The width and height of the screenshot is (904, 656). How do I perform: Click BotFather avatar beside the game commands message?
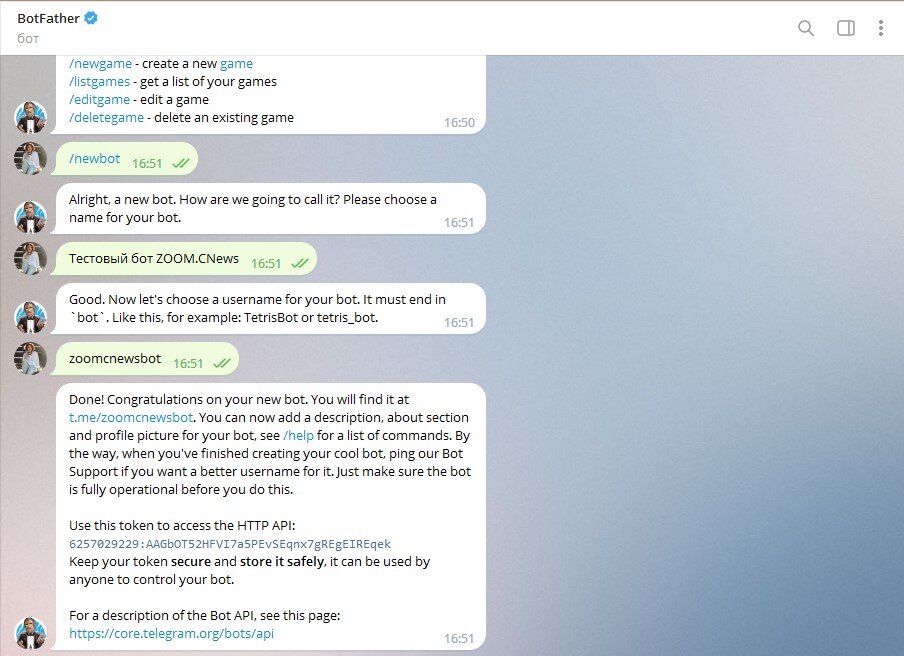click(x=31, y=117)
